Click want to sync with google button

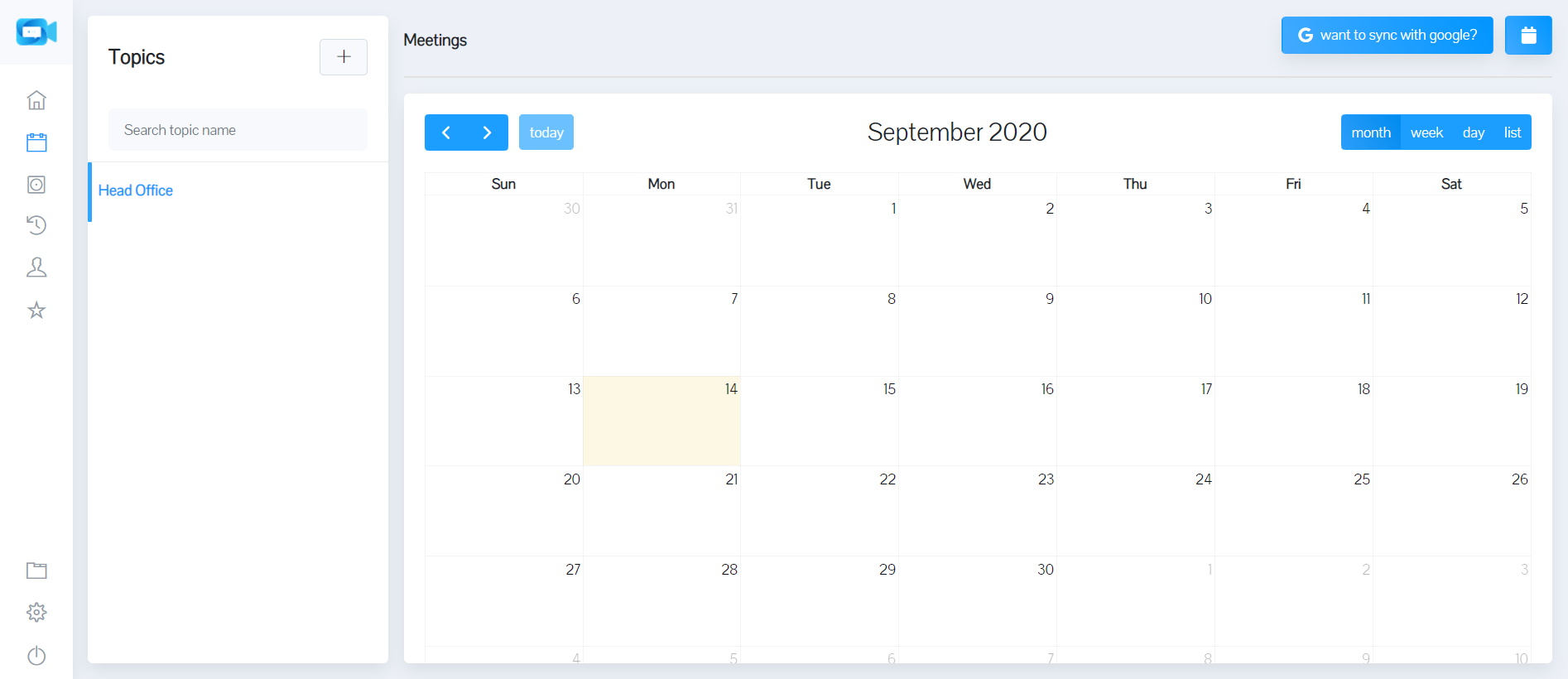[x=1387, y=36]
